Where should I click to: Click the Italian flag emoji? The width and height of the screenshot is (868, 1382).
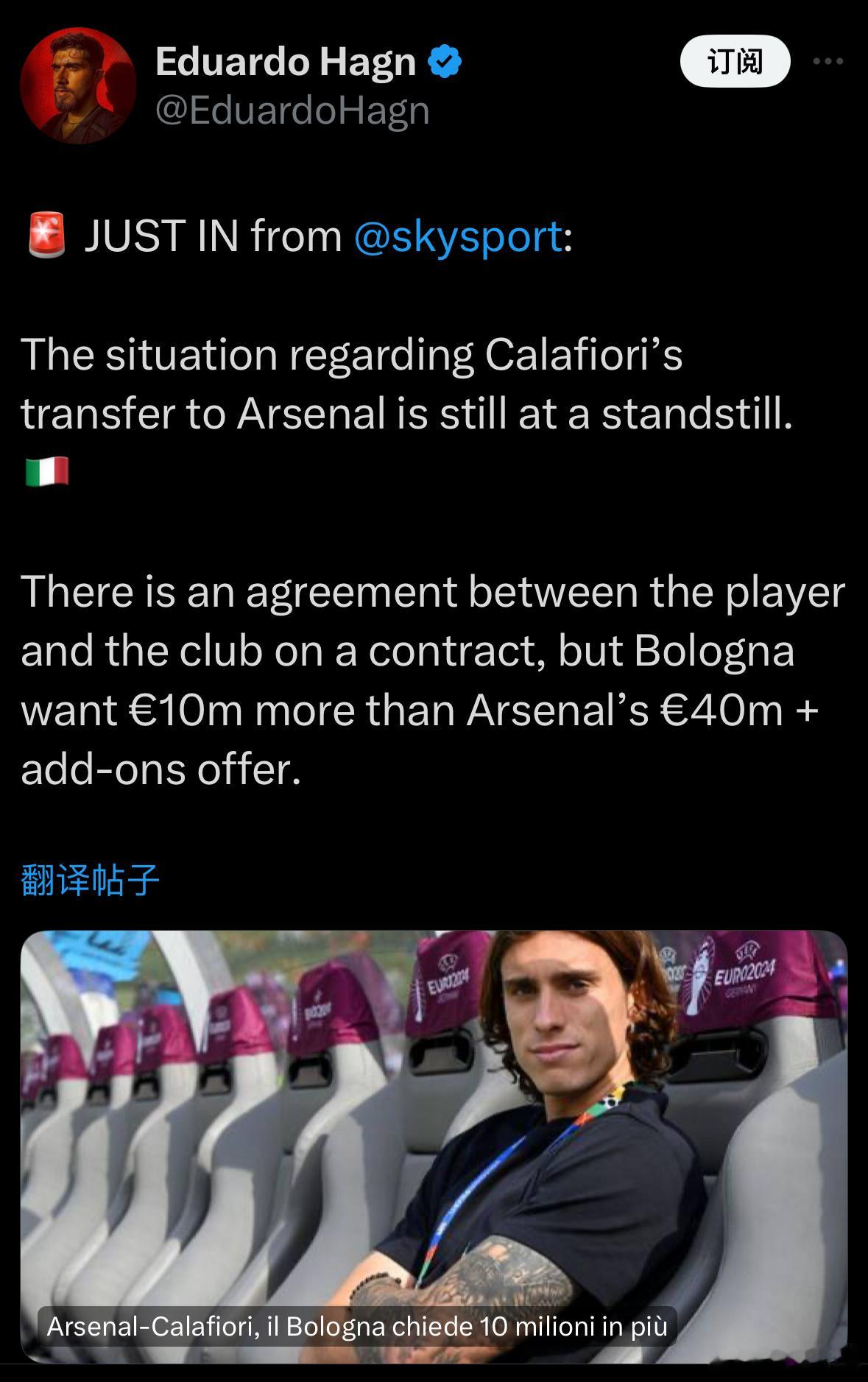(x=47, y=471)
